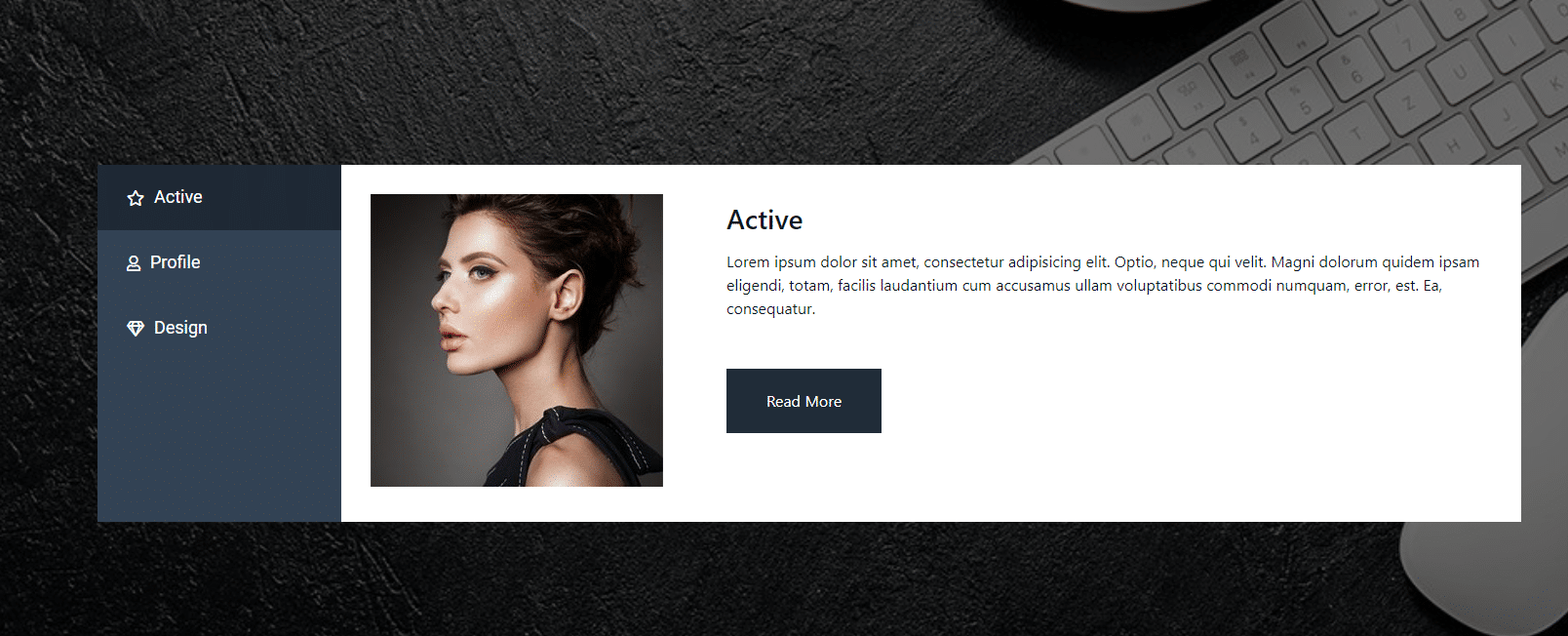Select the Active tab label
This screenshot has width=1568, height=636.
pos(178,197)
